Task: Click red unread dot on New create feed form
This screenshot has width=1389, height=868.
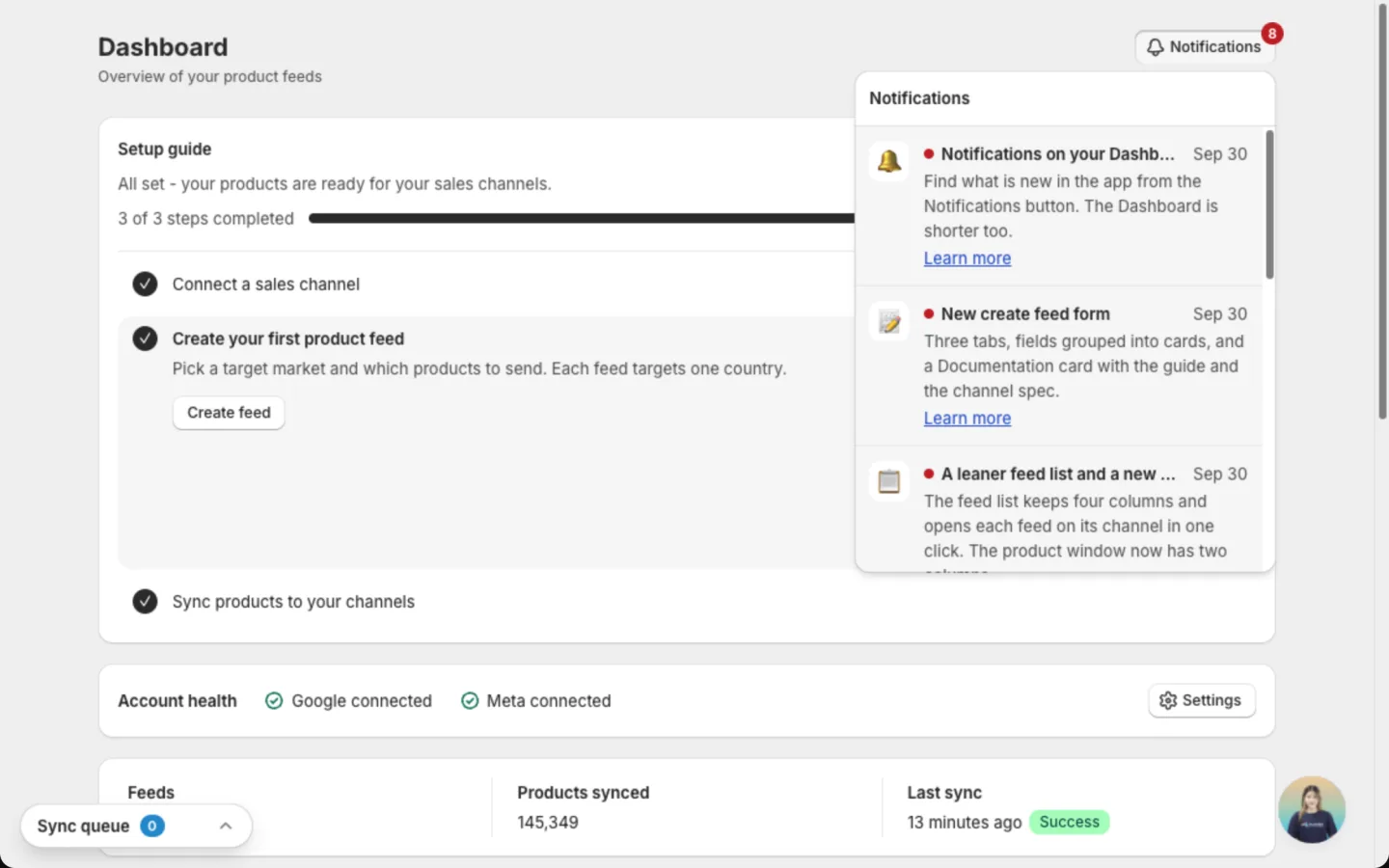Action: click(x=929, y=313)
